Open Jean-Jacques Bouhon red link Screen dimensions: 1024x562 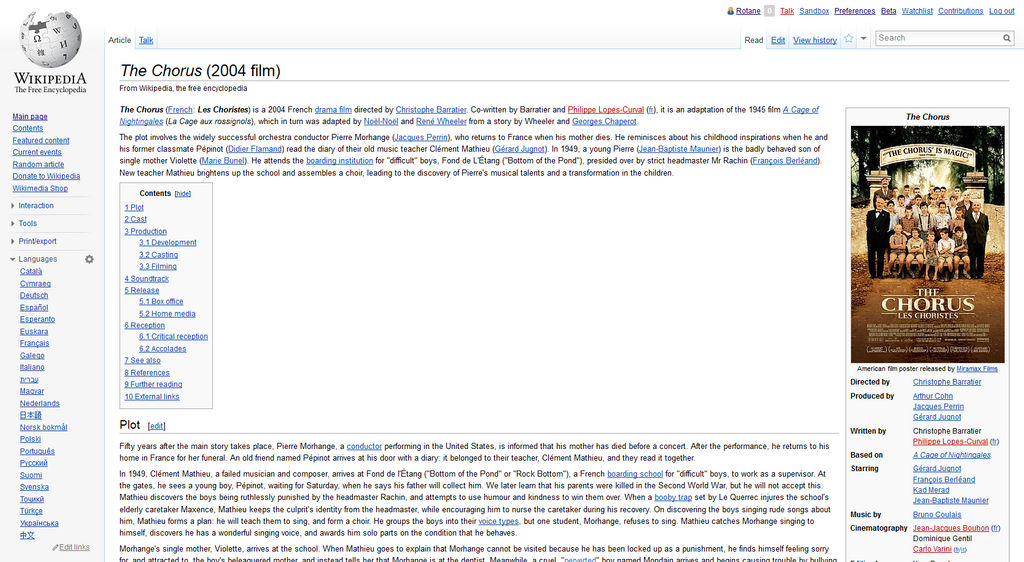[x=951, y=528]
